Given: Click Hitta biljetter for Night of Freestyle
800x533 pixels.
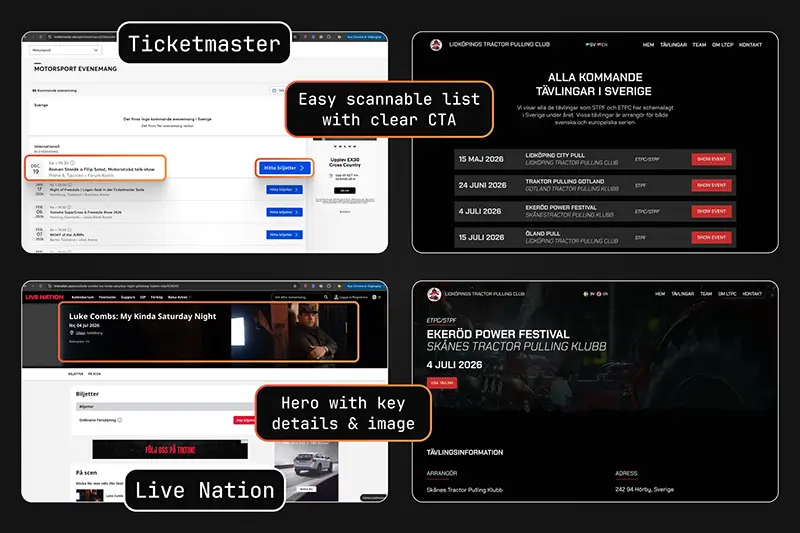Looking at the screenshot, I should click(284, 190).
